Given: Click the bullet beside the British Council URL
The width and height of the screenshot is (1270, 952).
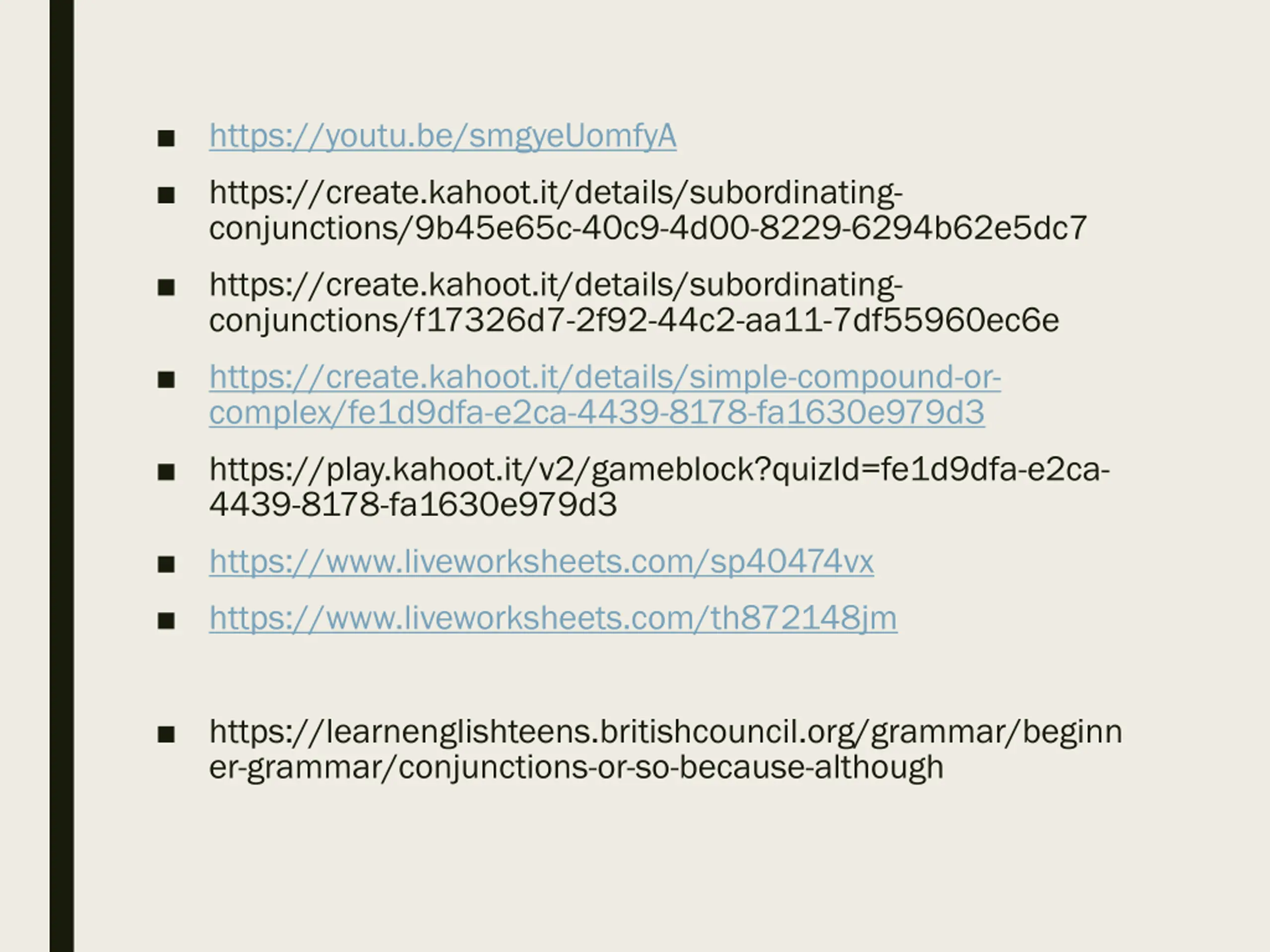Looking at the screenshot, I should click(x=166, y=734).
